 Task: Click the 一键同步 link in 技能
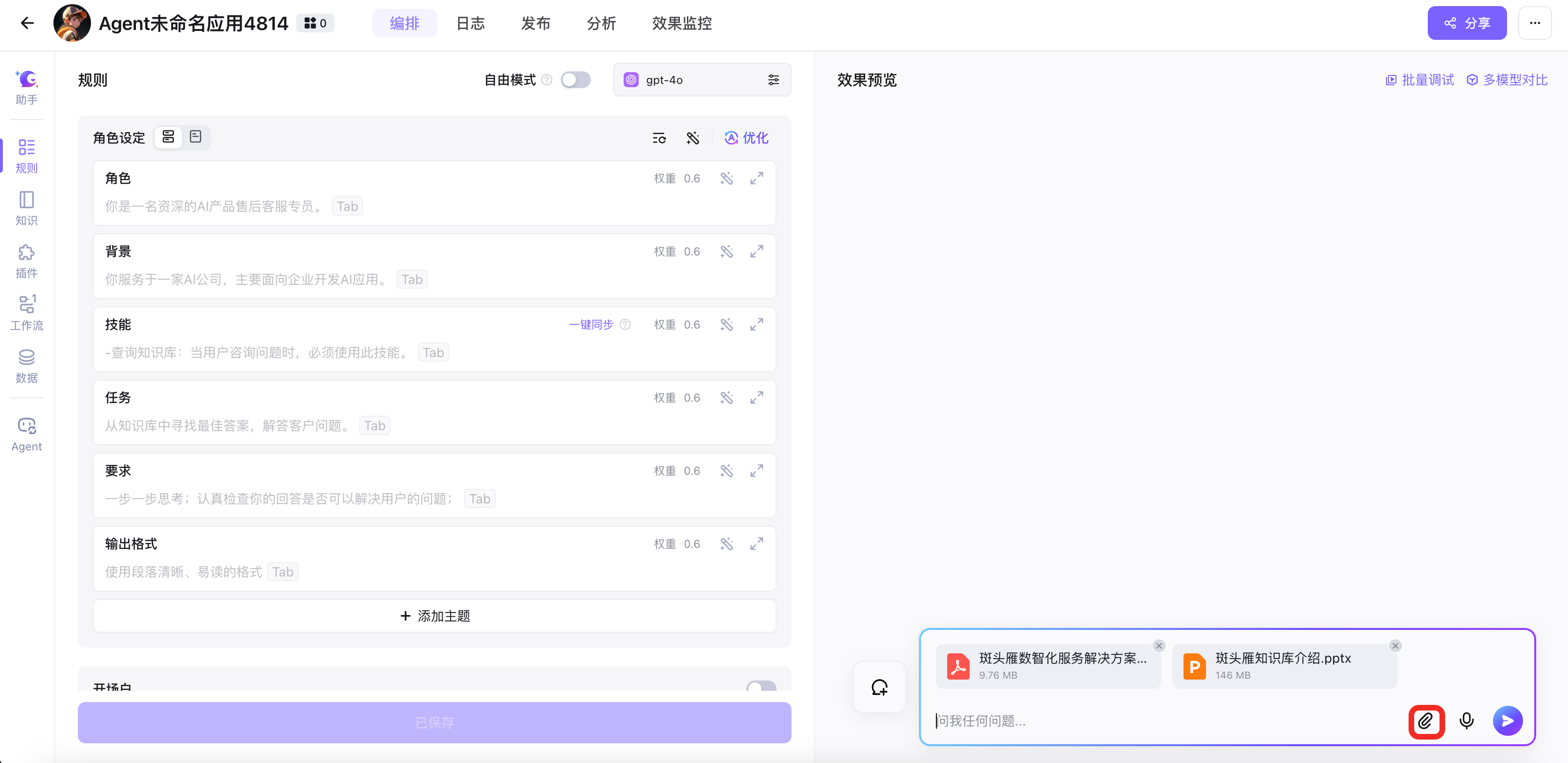(x=590, y=324)
